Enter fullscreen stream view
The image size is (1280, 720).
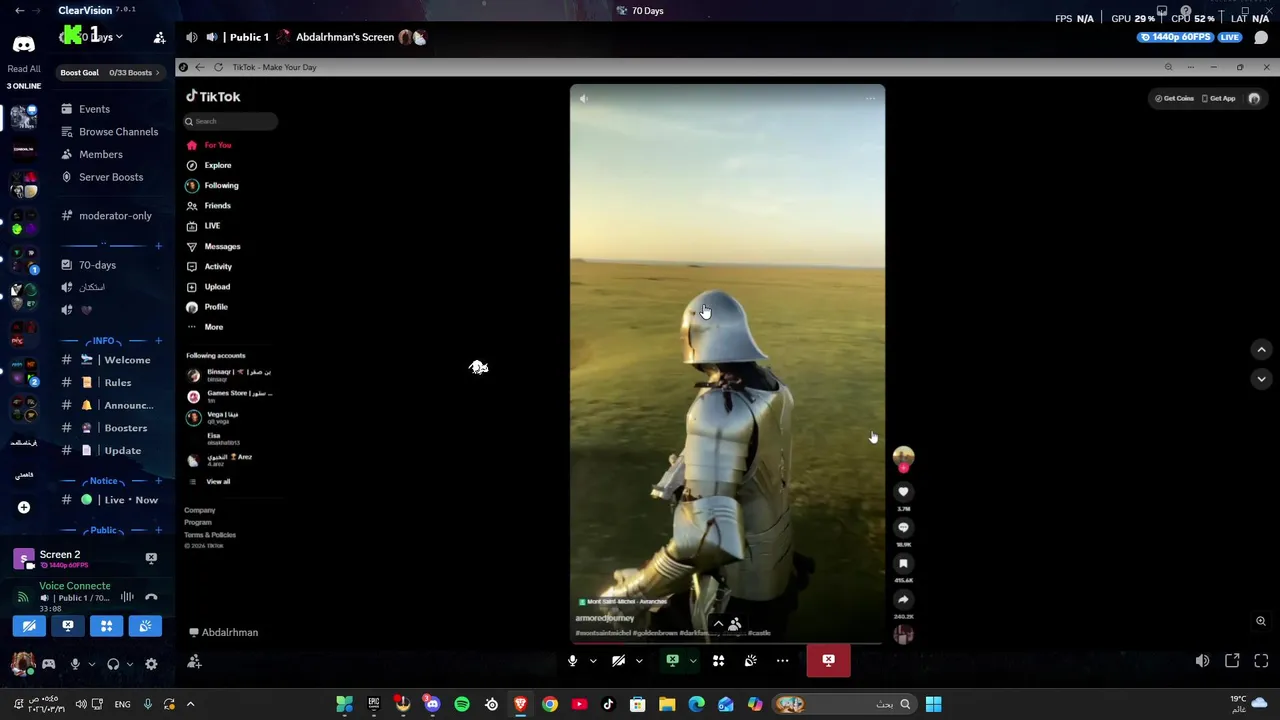pos(1261,661)
